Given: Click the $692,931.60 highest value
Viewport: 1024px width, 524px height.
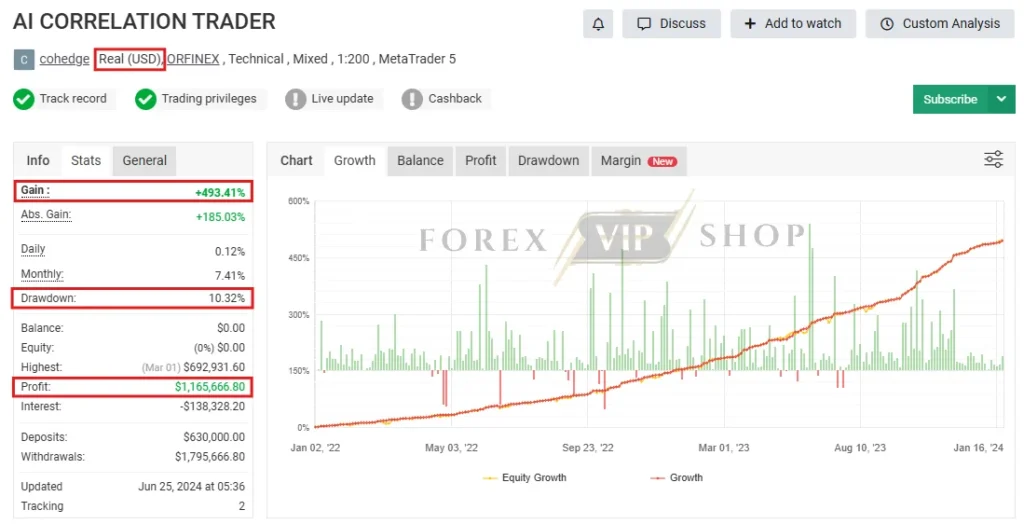Looking at the screenshot, I should [x=214, y=367].
